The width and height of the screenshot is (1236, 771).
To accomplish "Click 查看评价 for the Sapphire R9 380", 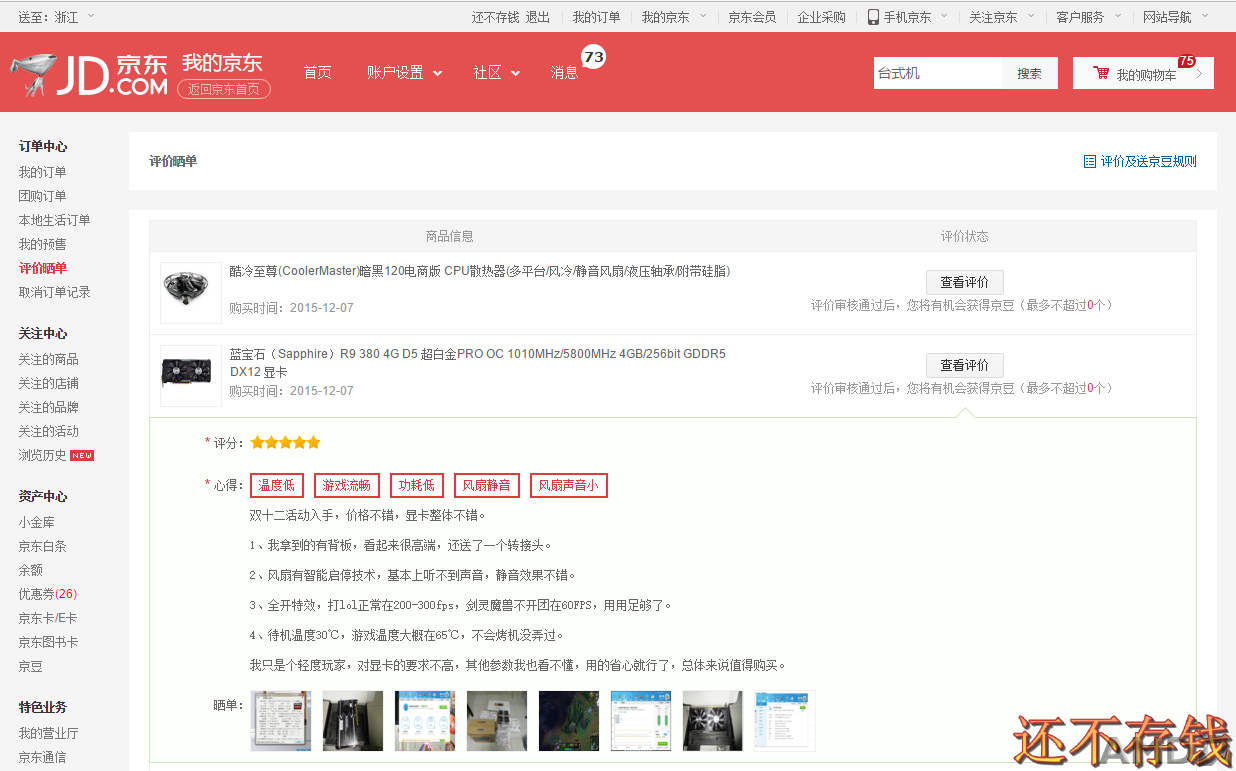I will (964, 365).
